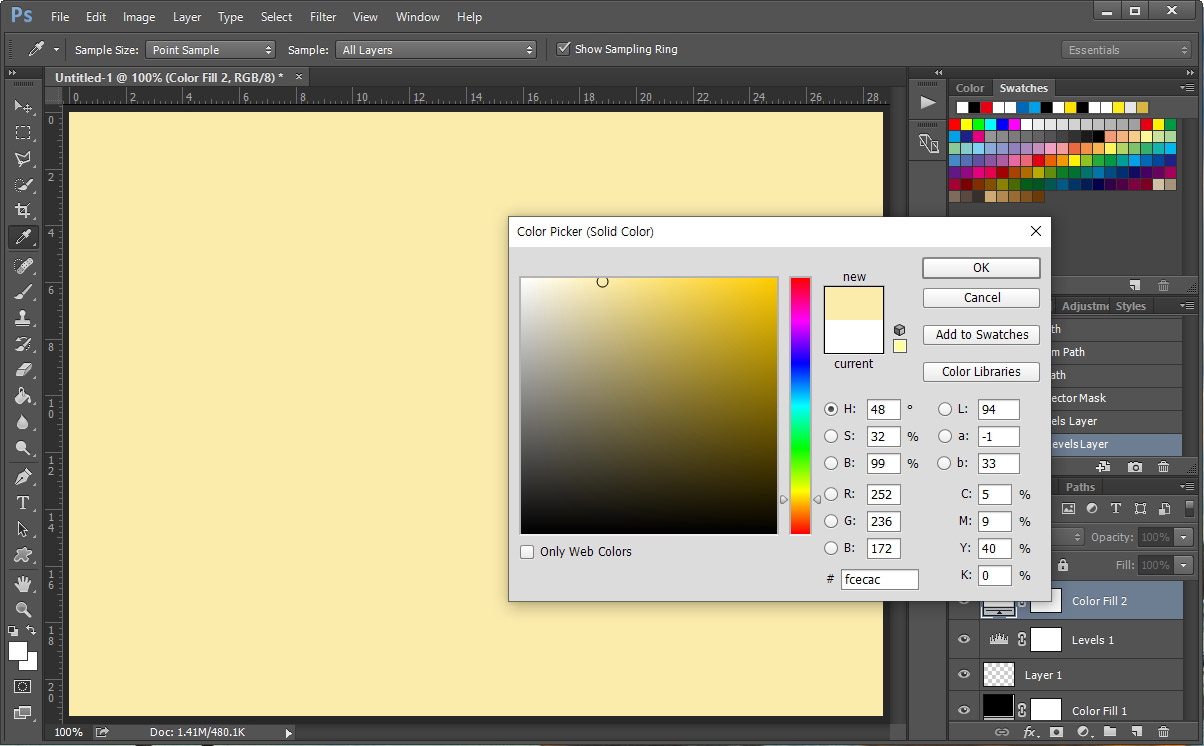Toggle Show Sampling Ring checkbox
The image size is (1204, 746).
[564, 49]
